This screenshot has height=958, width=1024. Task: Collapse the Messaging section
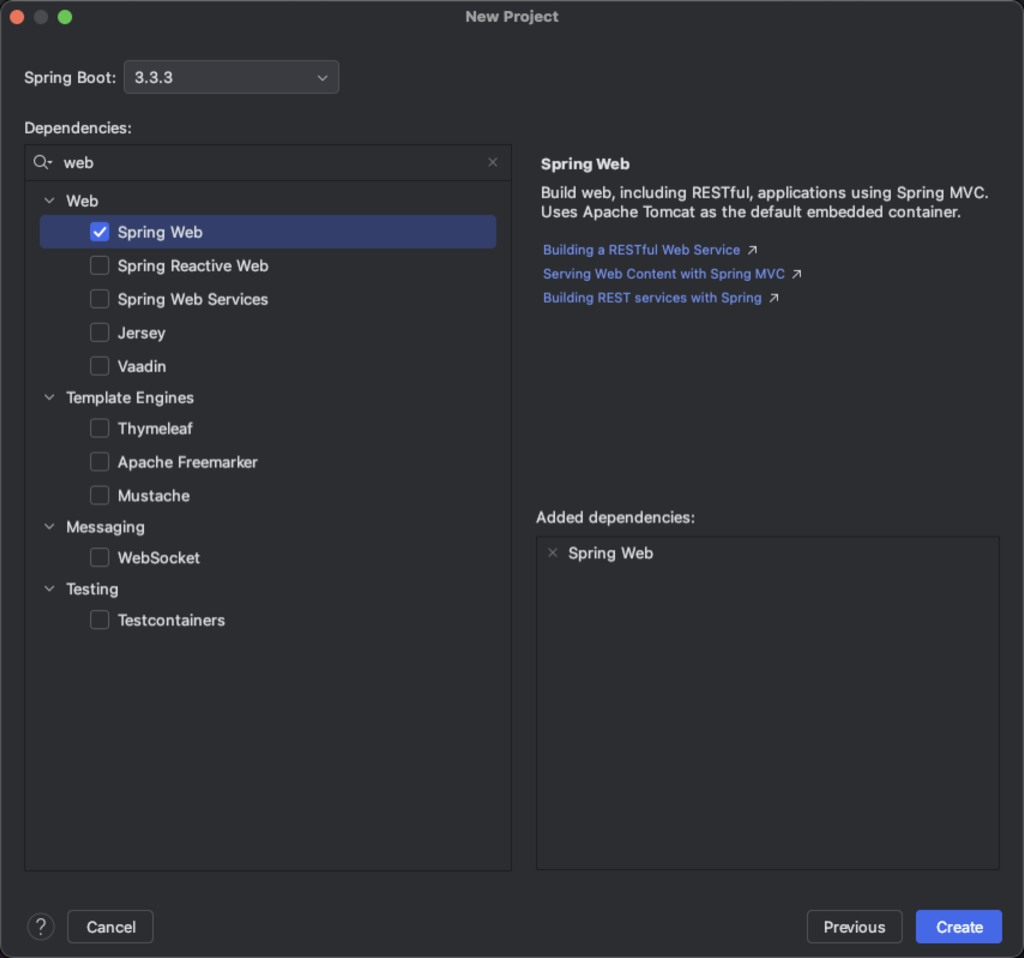49,527
